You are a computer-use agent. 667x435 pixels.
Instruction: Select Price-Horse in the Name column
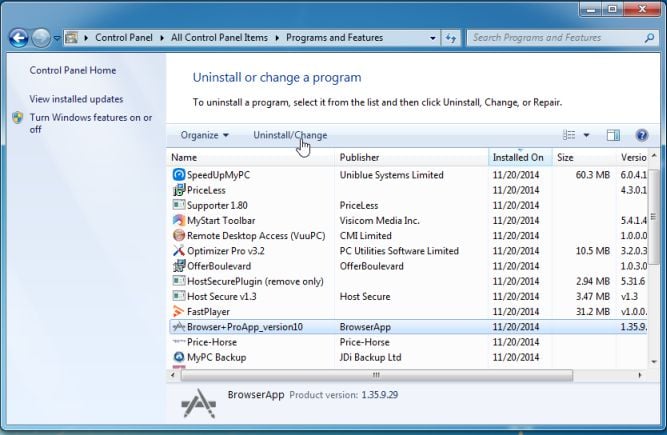point(212,342)
